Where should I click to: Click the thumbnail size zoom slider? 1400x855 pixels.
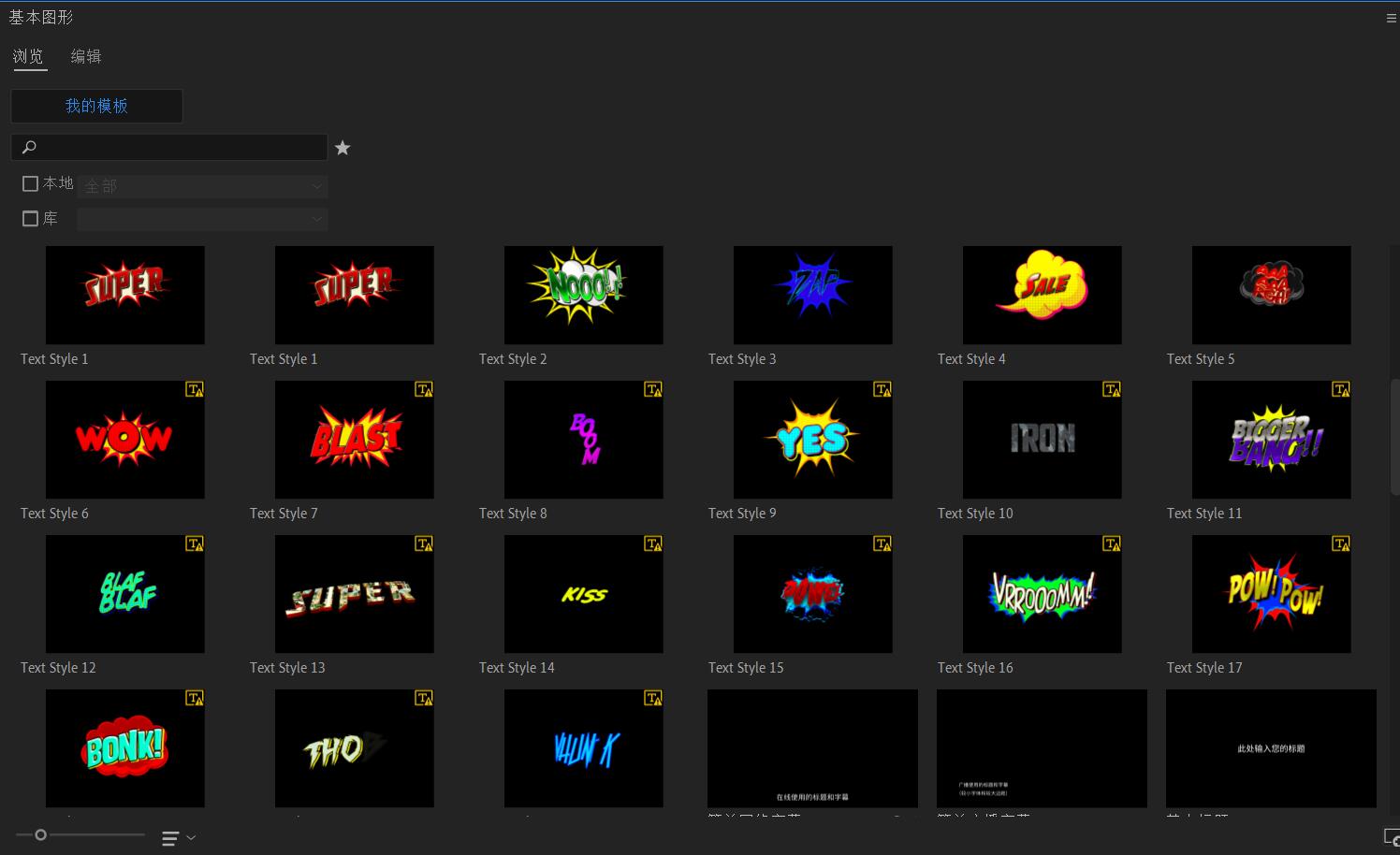click(x=40, y=834)
